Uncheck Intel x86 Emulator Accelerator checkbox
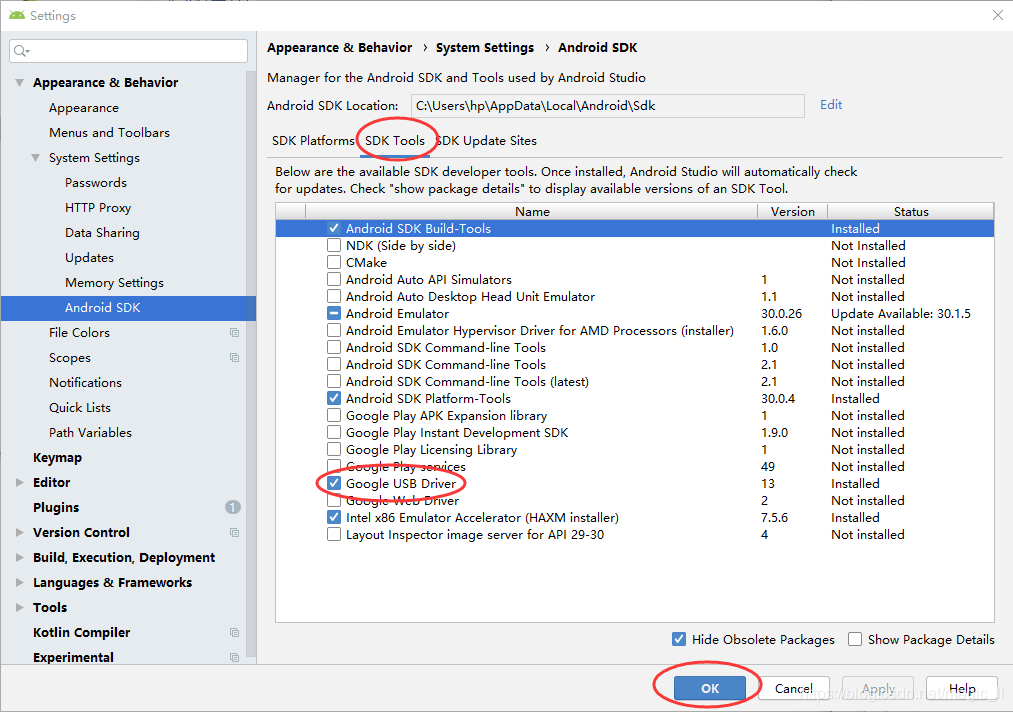 point(334,518)
